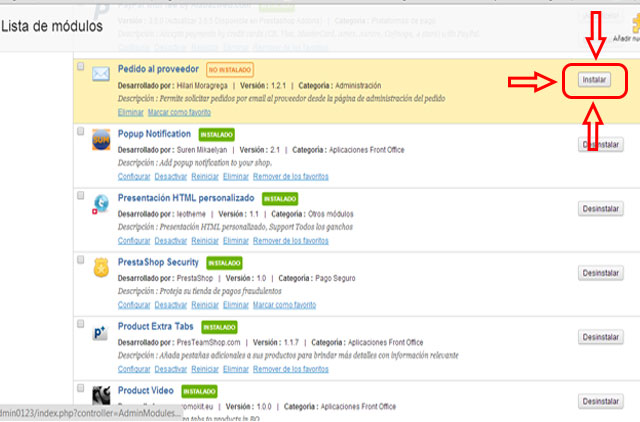Mark PrestaShop Security as favorite
Image resolution: width=640 pixels, height=422 pixels.
click(x=284, y=305)
